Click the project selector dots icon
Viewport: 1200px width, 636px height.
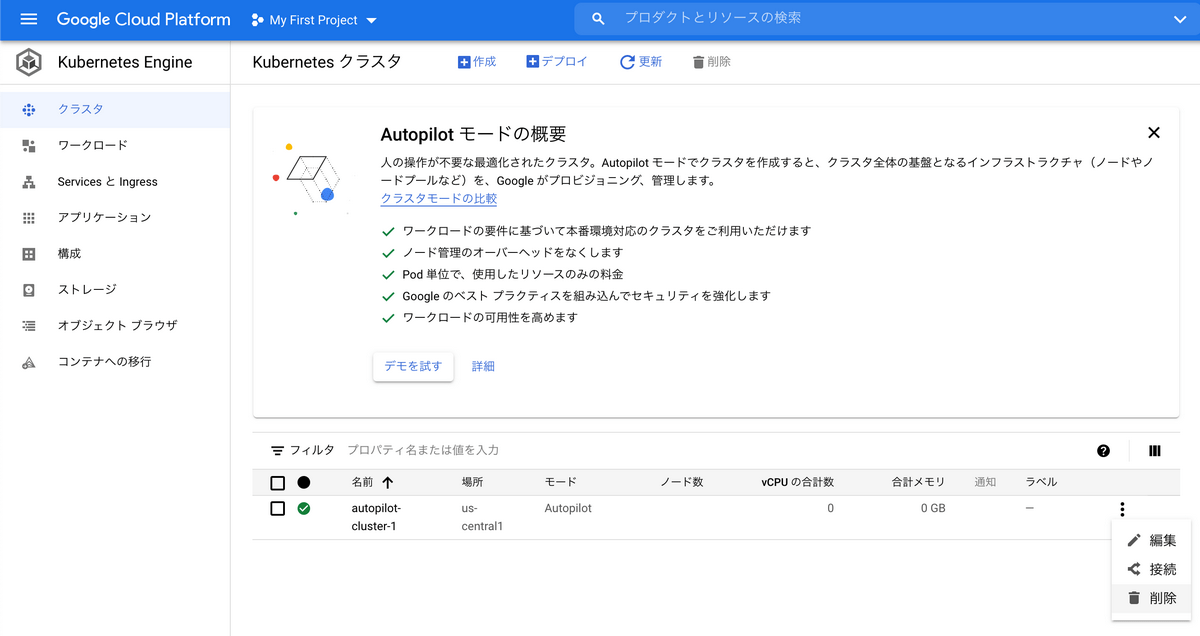pos(257,20)
